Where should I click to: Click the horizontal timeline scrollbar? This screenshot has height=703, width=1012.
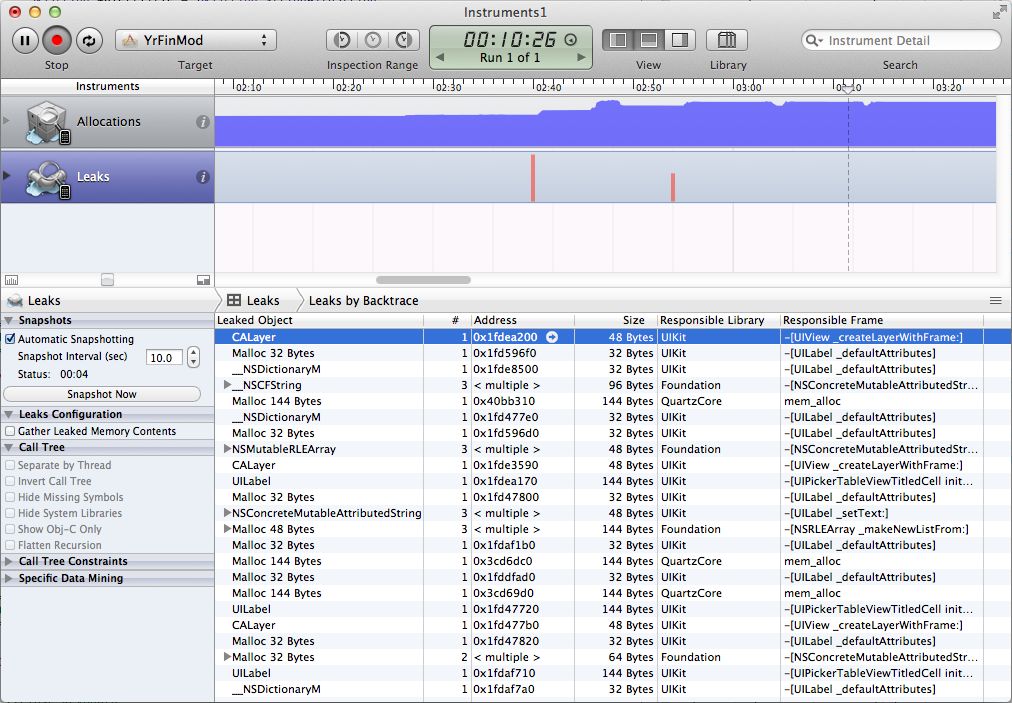[x=423, y=280]
